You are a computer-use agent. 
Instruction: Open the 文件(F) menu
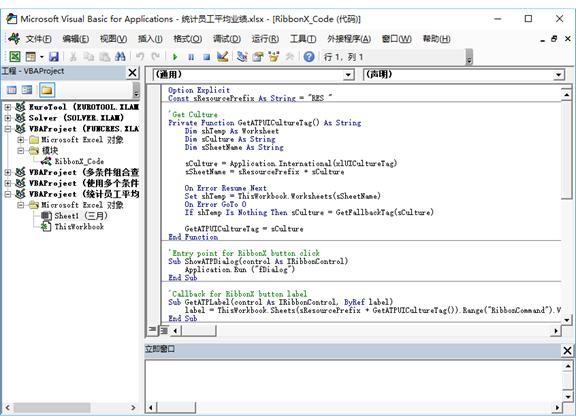(38, 39)
